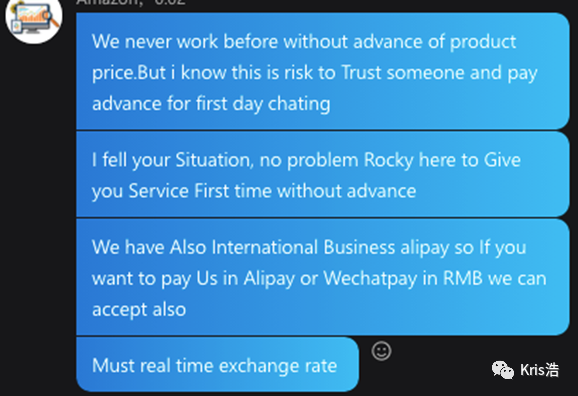Select the message starting "I fell your Situation"
Screen dimensions: 578x396
coord(323,175)
